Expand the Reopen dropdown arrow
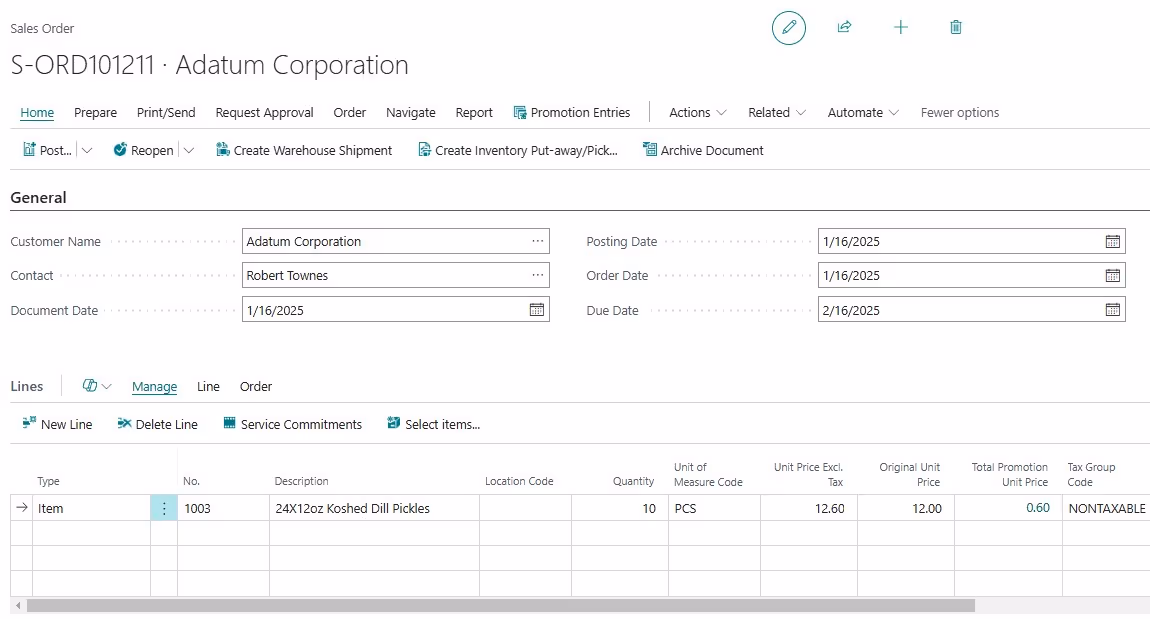1150x619 pixels. pos(188,150)
